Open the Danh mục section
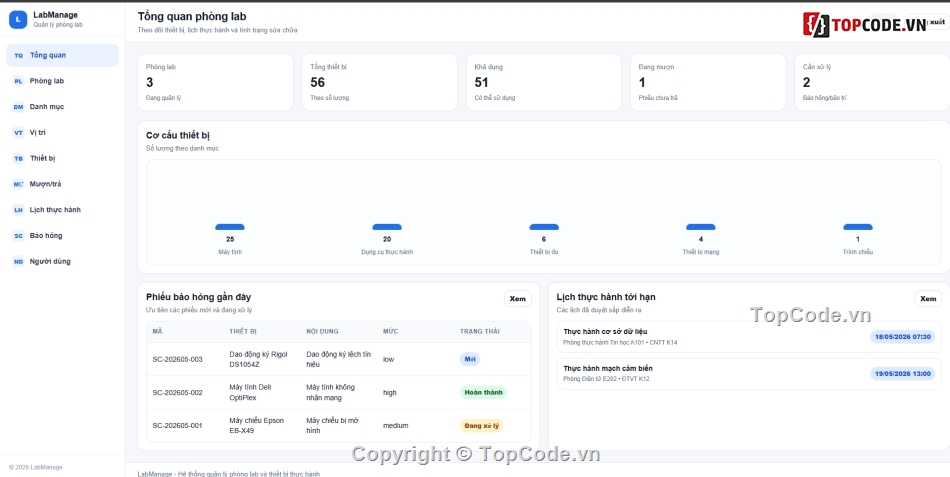Viewport: 950px width, 477px height. (62, 107)
